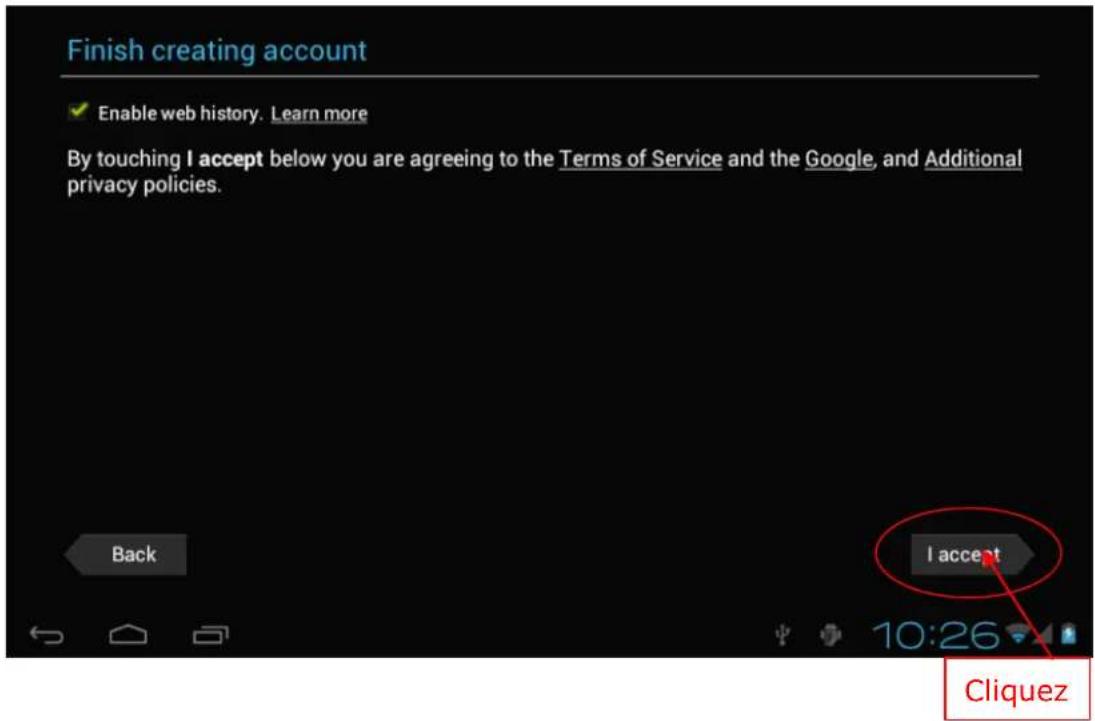Click the 10:26 system clock
This screenshot has height=721, width=1095.
pyautogui.click(x=935, y=634)
